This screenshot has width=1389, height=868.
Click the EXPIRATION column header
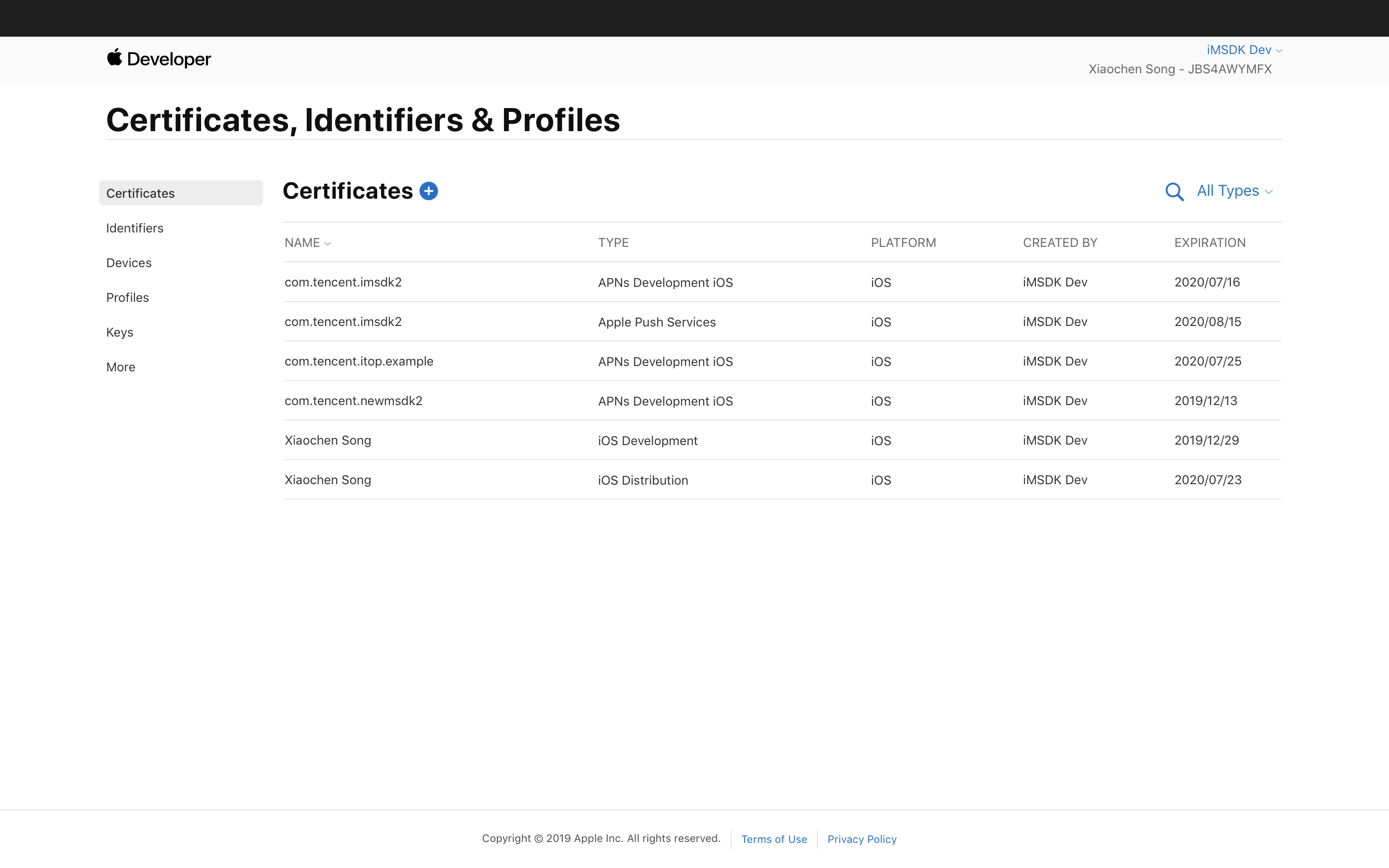point(1210,243)
